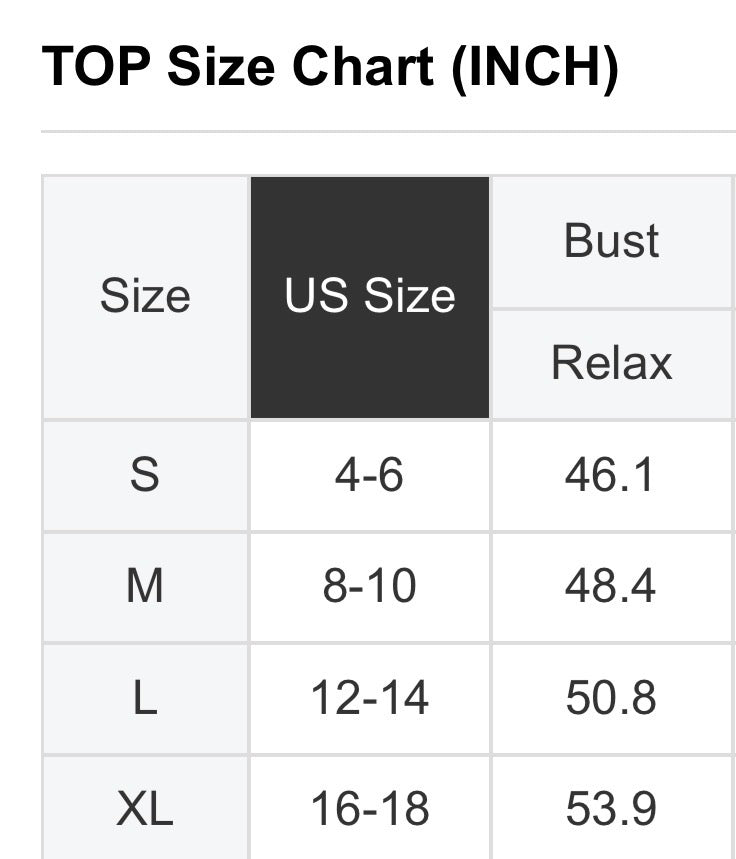Click the 12-14 US size cell
736x859 pixels.
370,698
